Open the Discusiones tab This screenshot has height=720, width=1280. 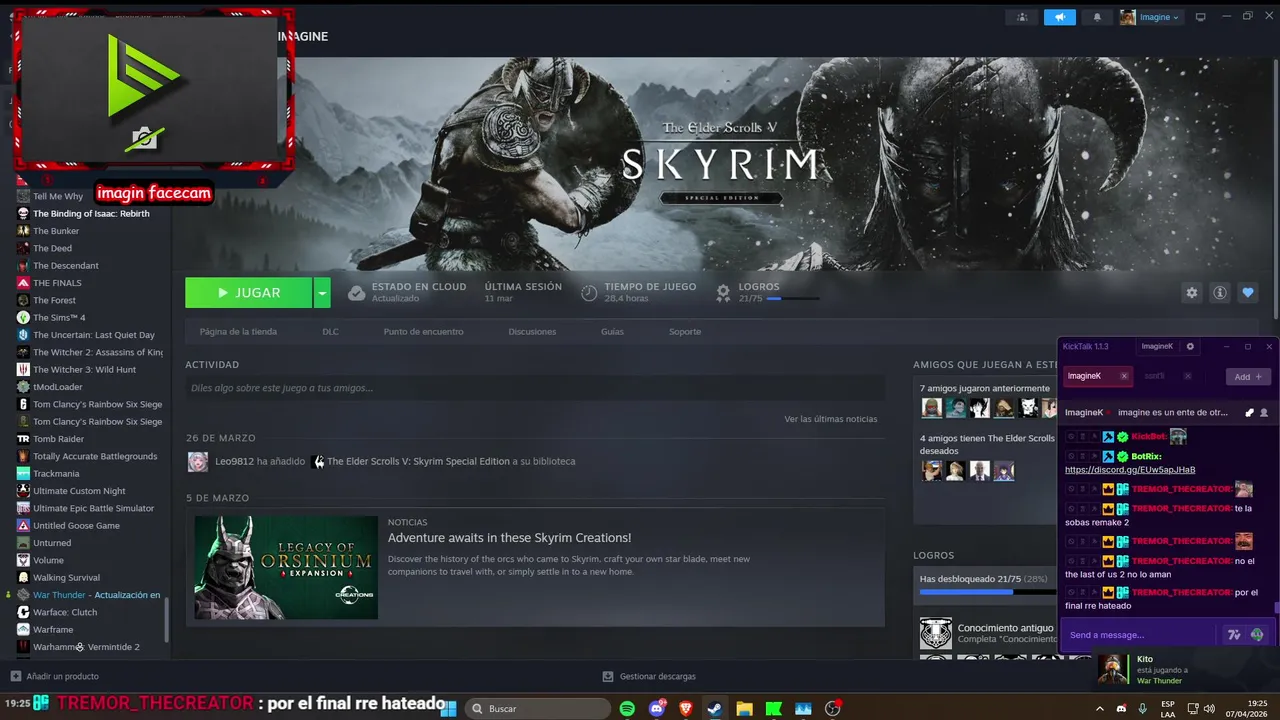coord(532,331)
